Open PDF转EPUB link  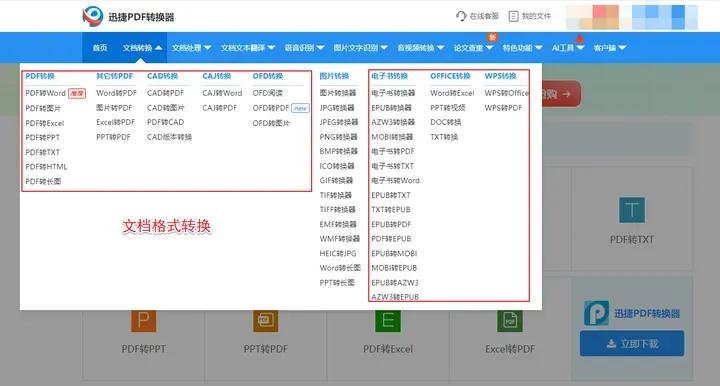click(x=391, y=239)
